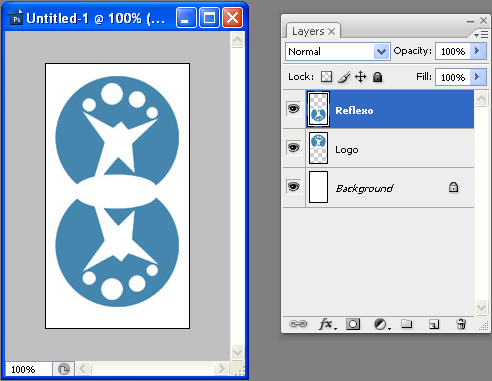Screen dimensions: 492x381
Task: Hide the Reflexo layer
Action: coord(294,109)
